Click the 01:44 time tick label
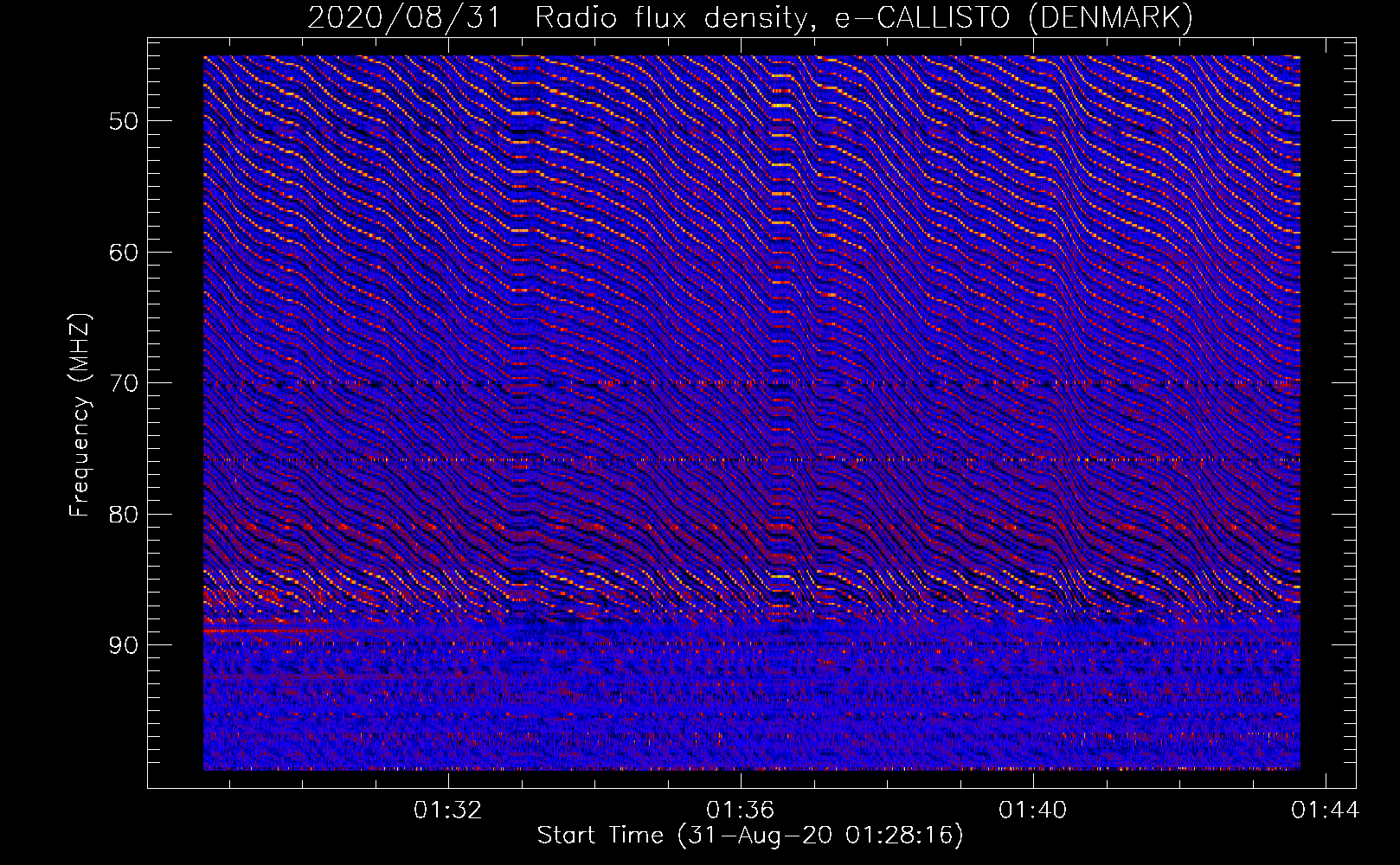Screen dimensions: 1400x865 click(1325, 811)
